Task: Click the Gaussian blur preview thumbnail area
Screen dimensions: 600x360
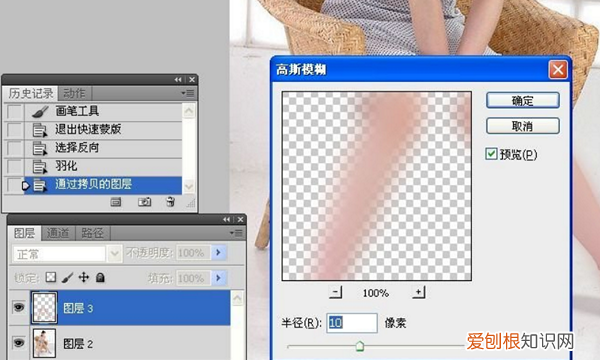Action: coord(377,186)
